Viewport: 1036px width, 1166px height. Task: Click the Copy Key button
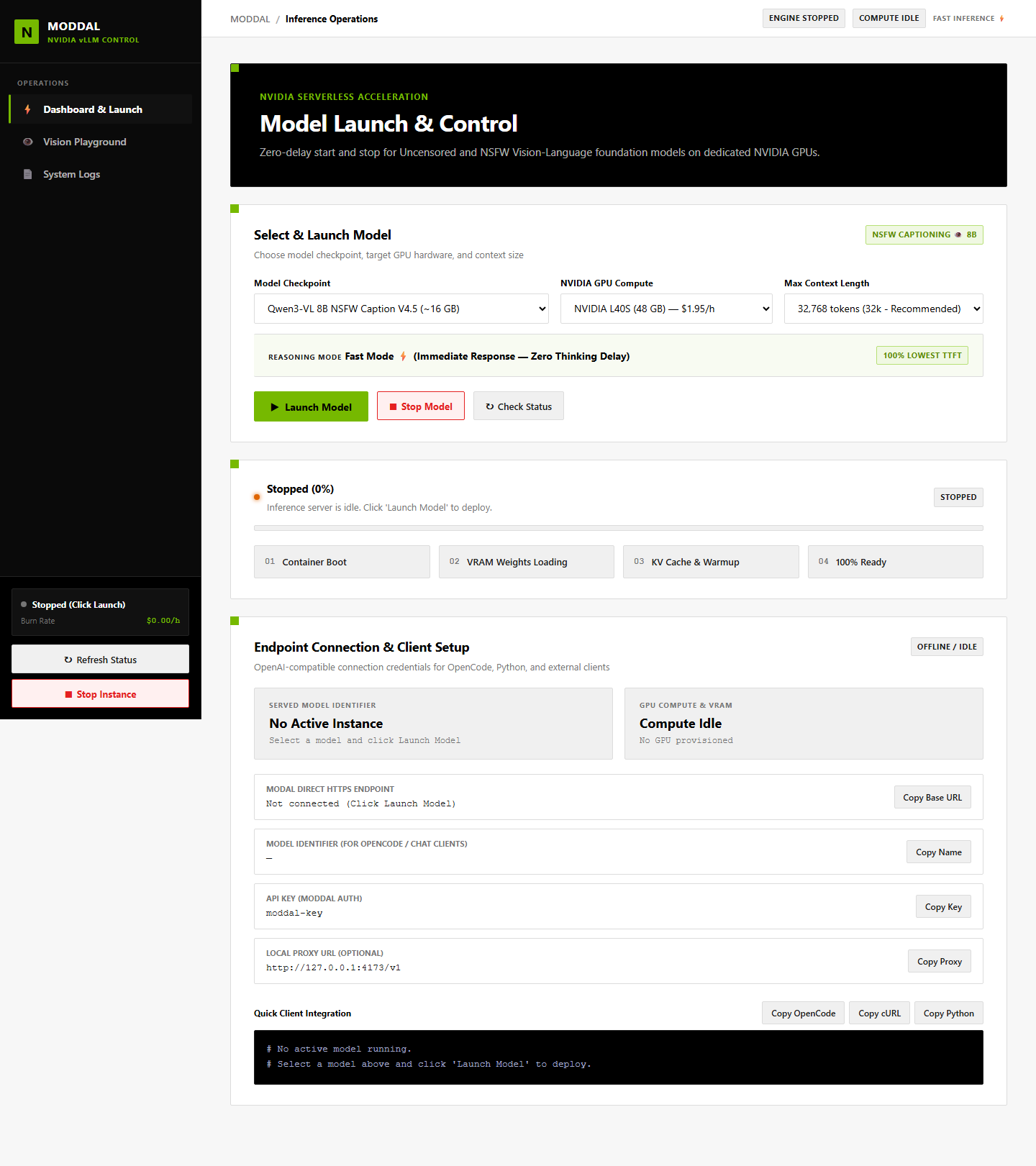(943, 906)
